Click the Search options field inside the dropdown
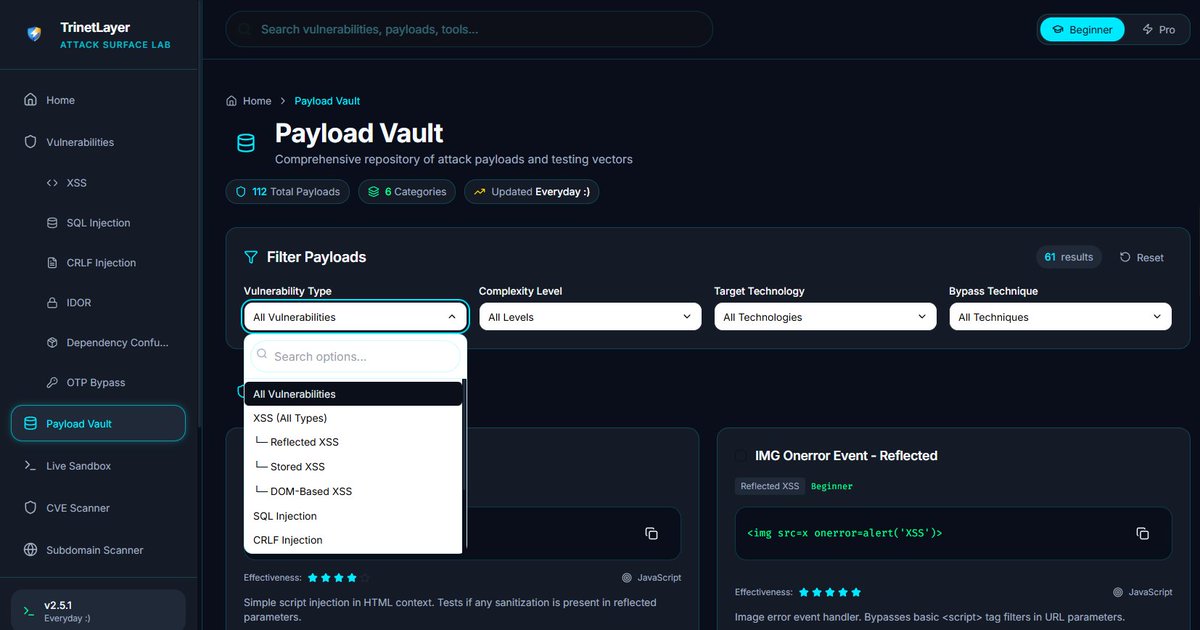The width and height of the screenshot is (1200, 630). pos(355,356)
